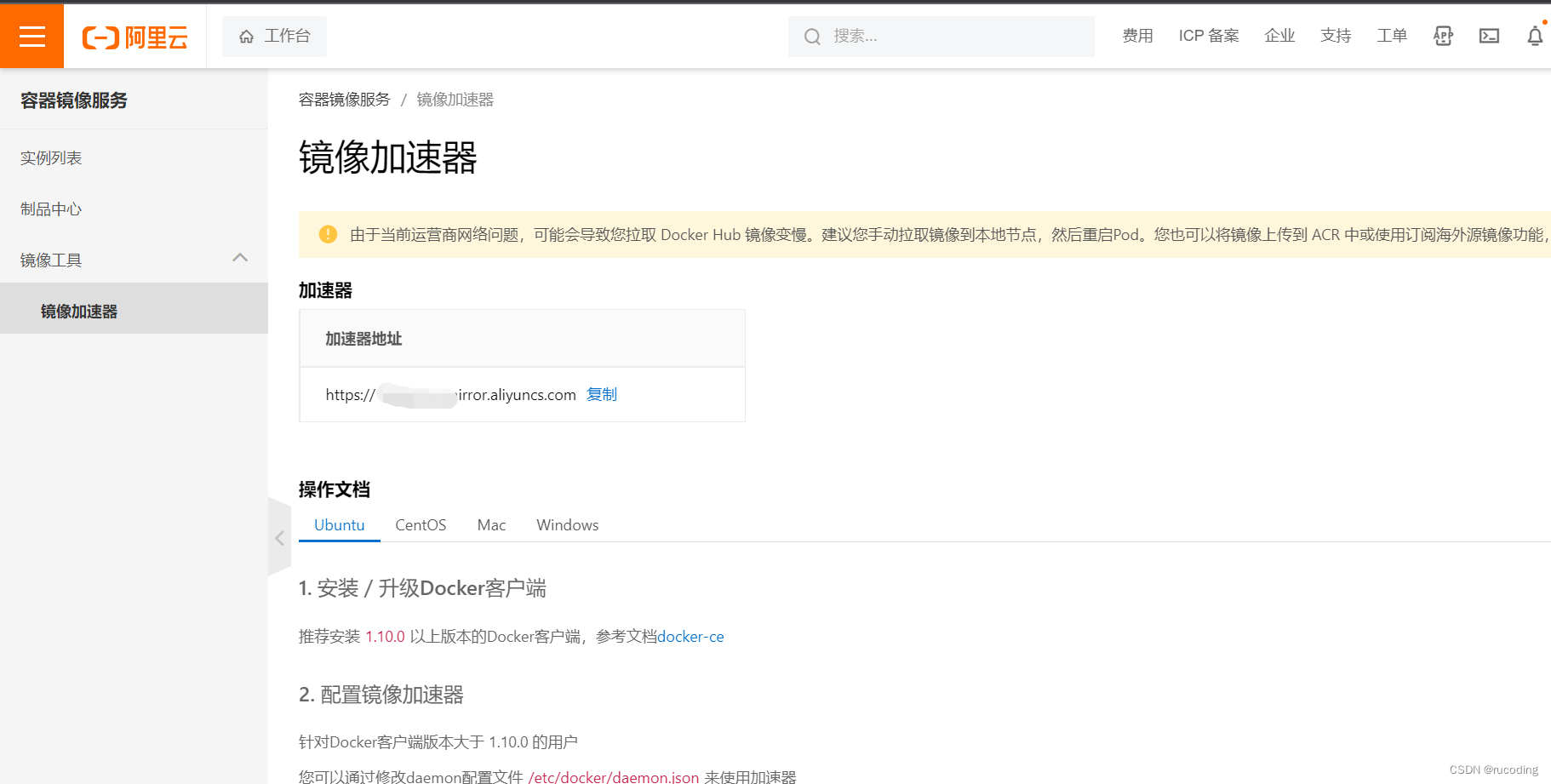Viewport: 1551px width, 784px height.
Task: Switch to the CentOS tab
Action: pyautogui.click(x=421, y=525)
